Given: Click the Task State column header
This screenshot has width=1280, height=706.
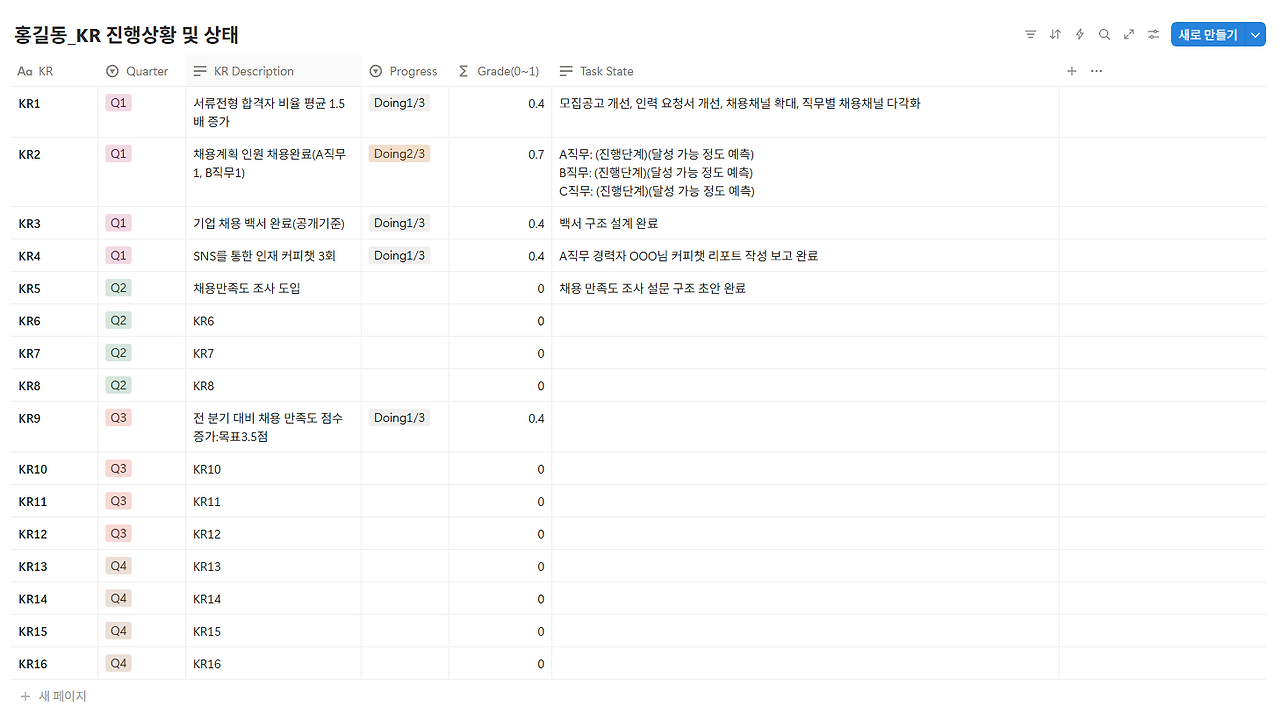Looking at the screenshot, I should coord(607,71).
